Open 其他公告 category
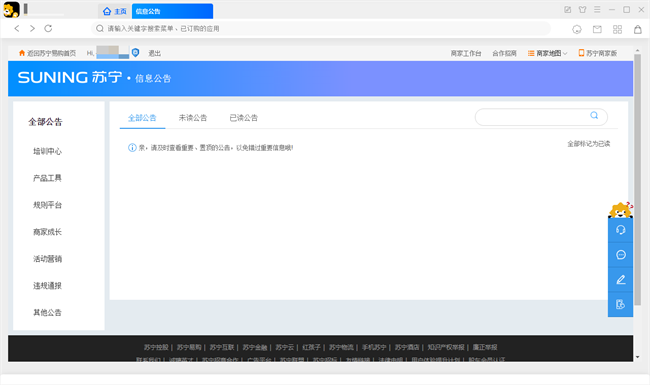 pyautogui.click(x=47, y=313)
